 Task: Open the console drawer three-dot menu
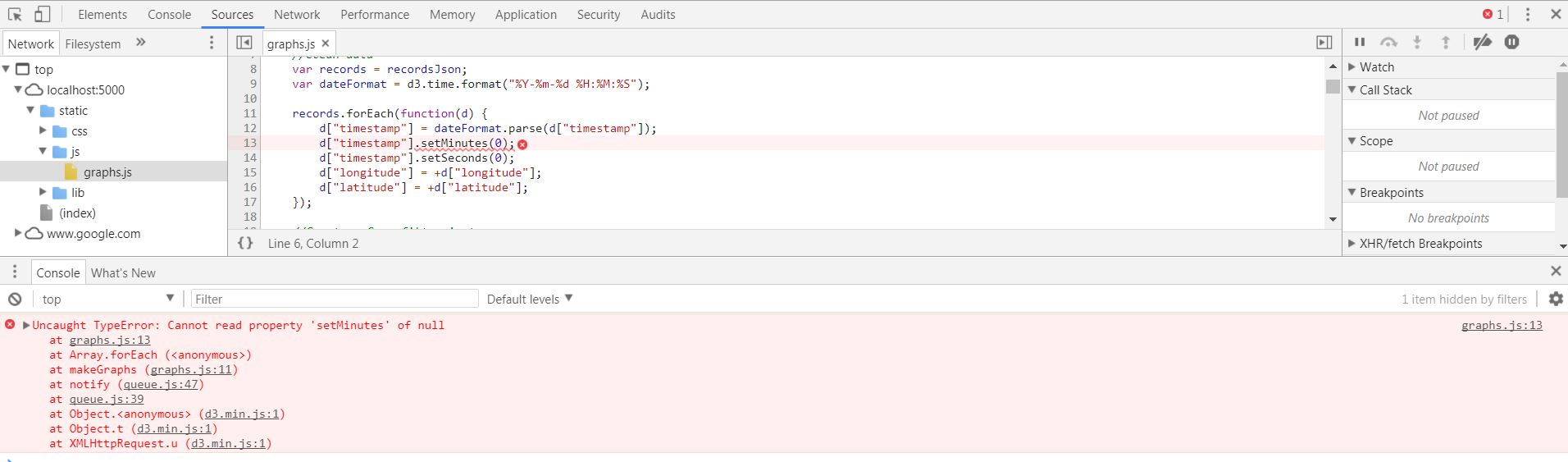point(15,272)
